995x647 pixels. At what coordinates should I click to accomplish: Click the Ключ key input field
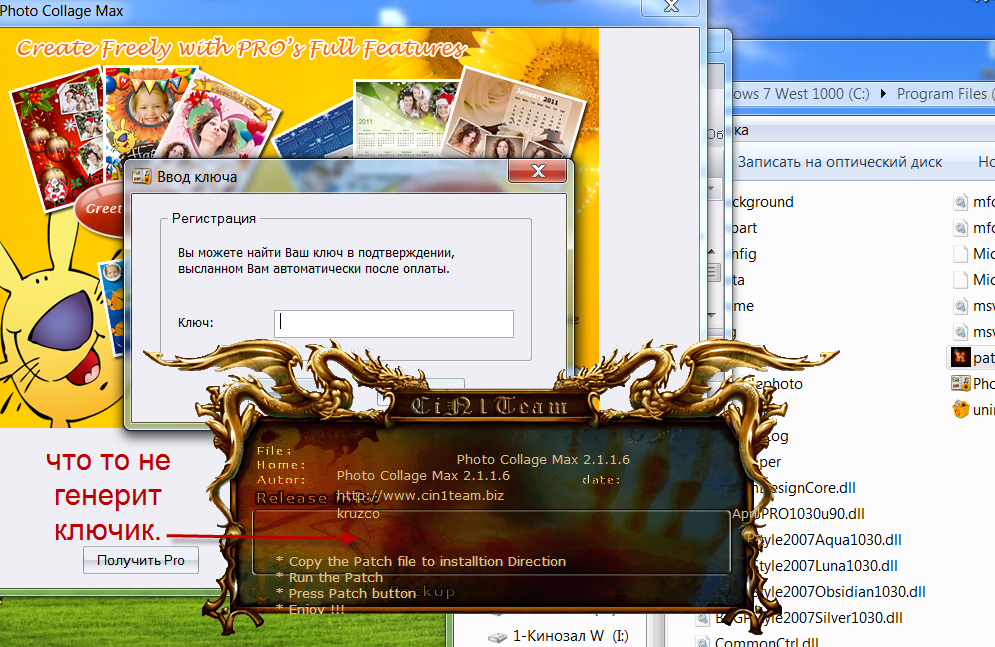393,324
